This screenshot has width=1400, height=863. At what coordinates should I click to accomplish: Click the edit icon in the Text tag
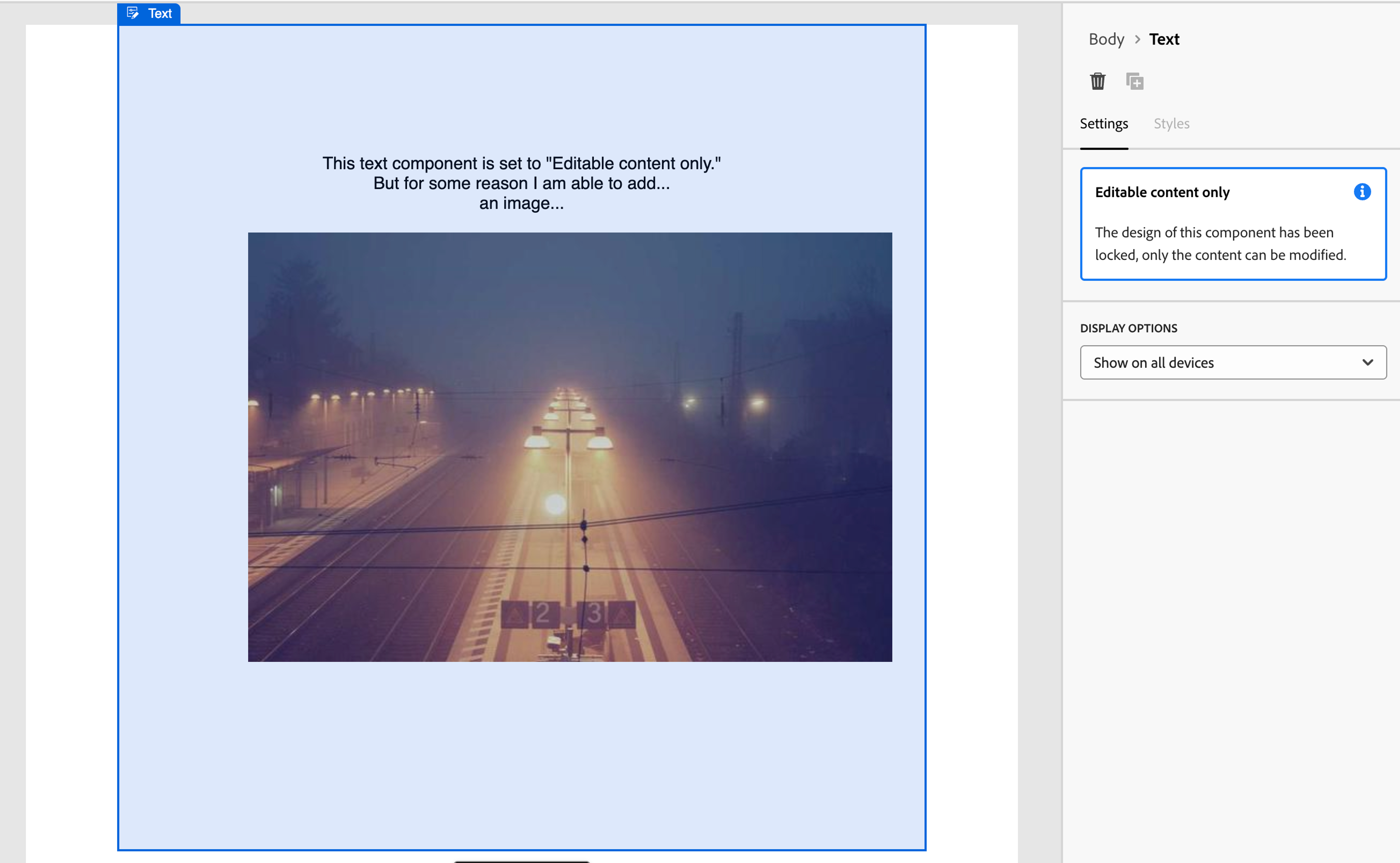(133, 13)
